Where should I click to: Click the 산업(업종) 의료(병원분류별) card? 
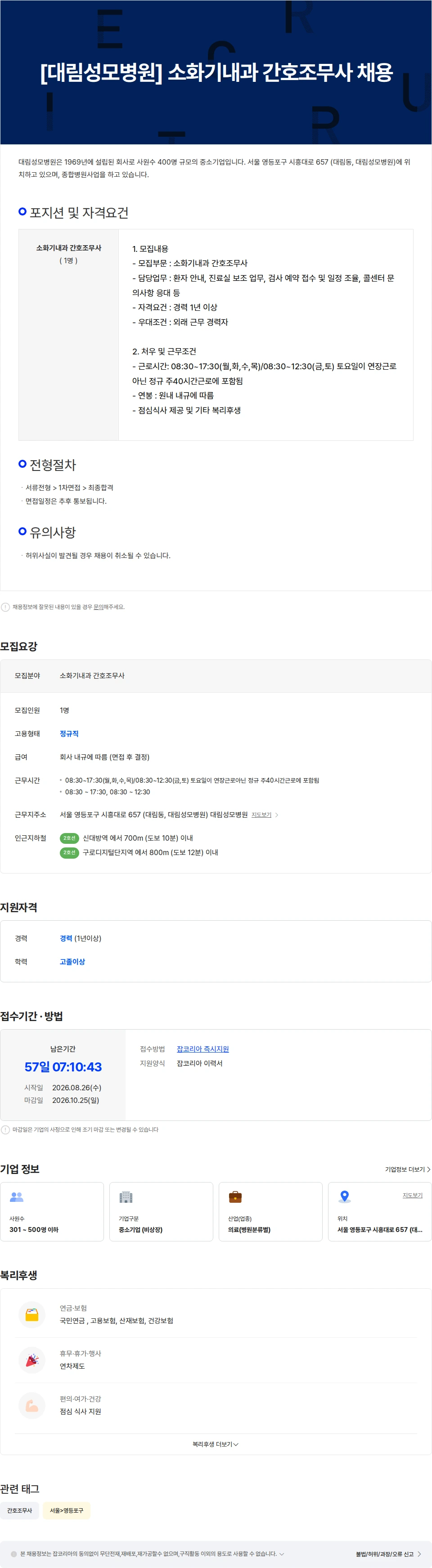click(x=270, y=1211)
